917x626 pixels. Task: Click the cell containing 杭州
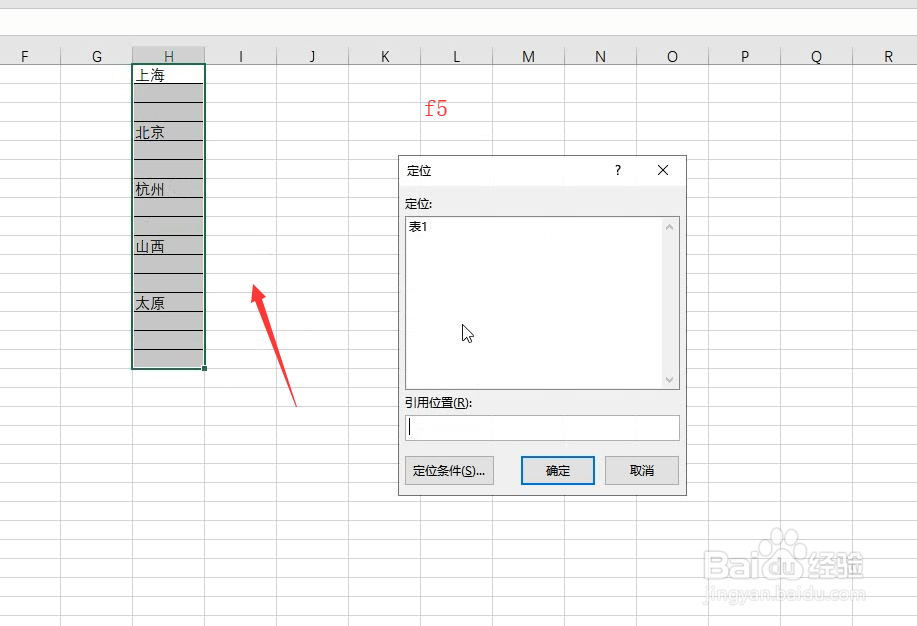pos(168,188)
